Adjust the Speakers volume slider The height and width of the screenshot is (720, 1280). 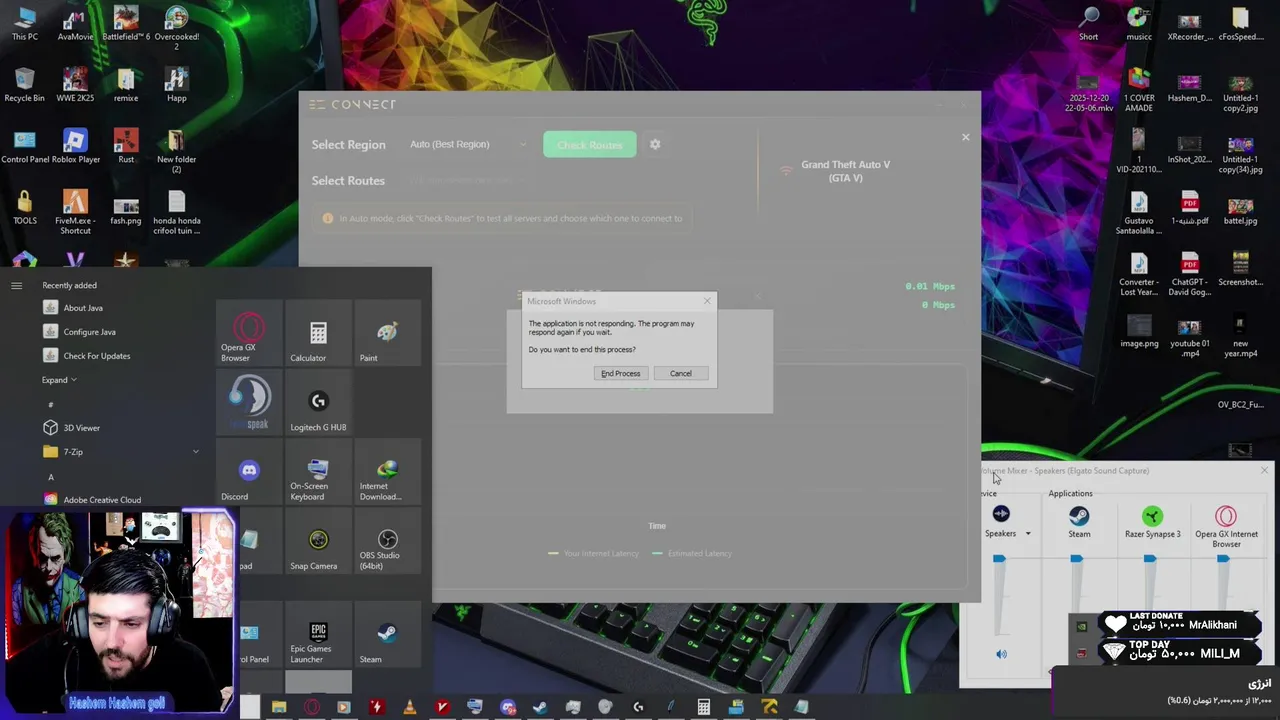(999, 559)
